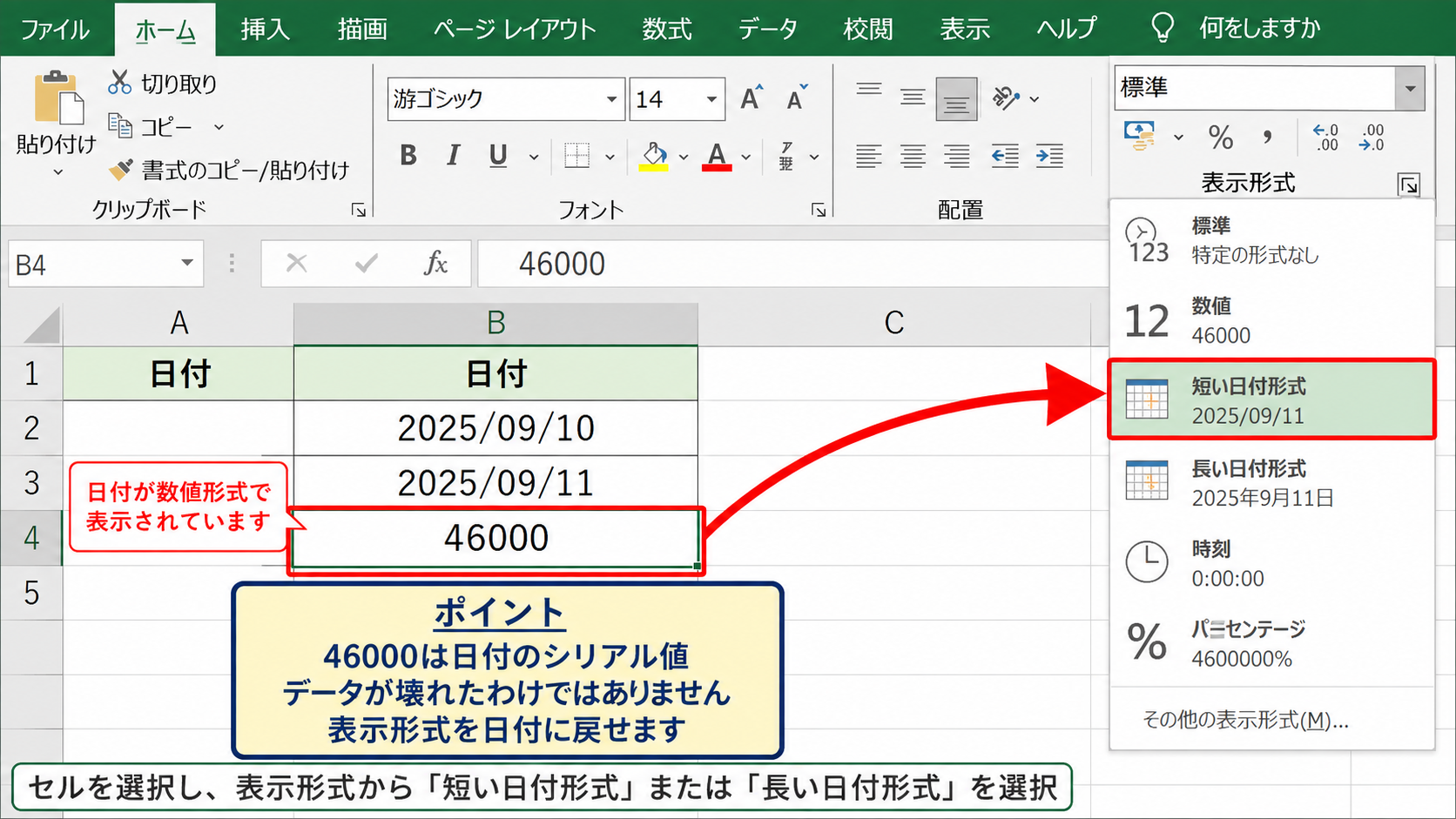The width and height of the screenshot is (1456, 819).
Task: Switch to the 描画 tab
Action: click(362, 29)
